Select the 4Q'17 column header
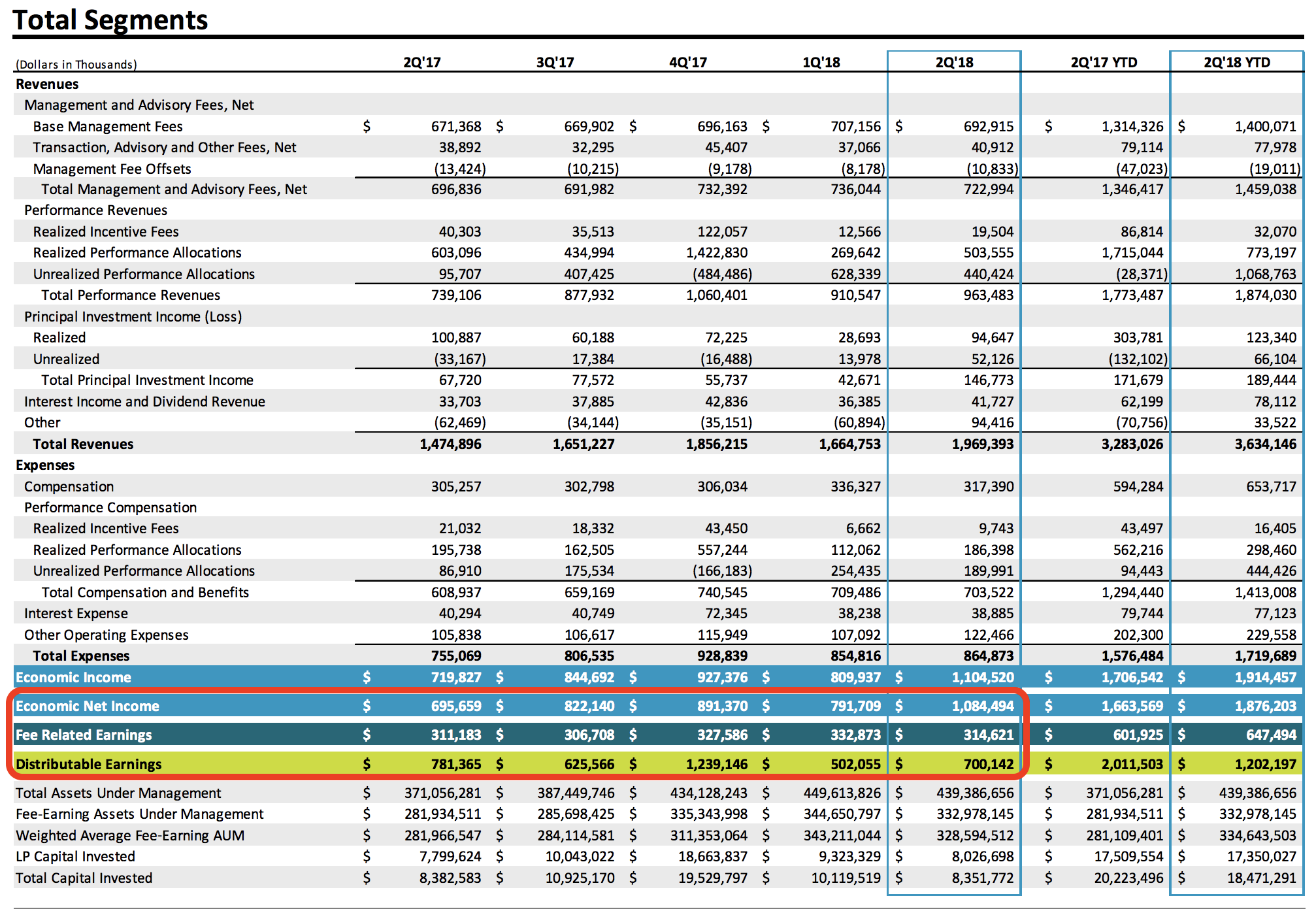This screenshot has width=1316, height=911. click(688, 63)
